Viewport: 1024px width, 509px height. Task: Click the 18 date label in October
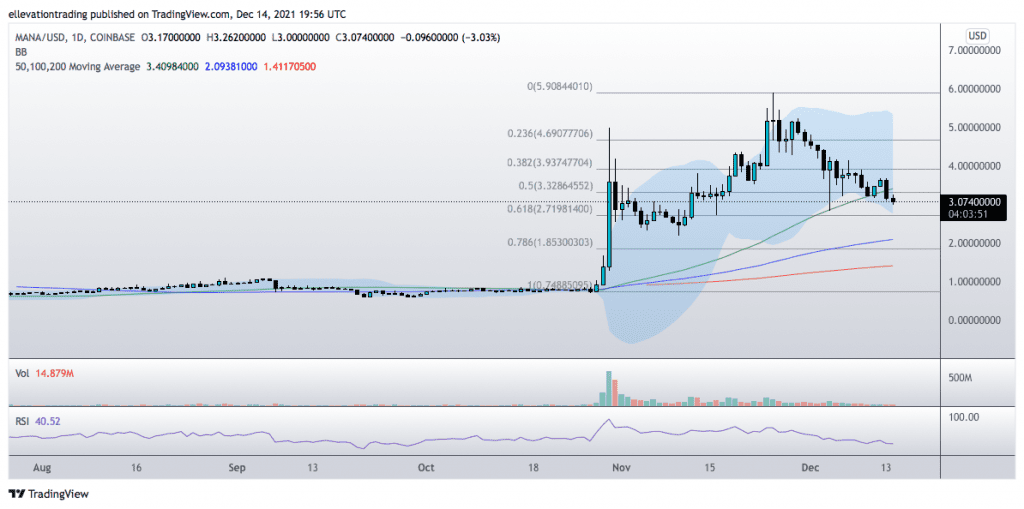pyautogui.click(x=534, y=468)
